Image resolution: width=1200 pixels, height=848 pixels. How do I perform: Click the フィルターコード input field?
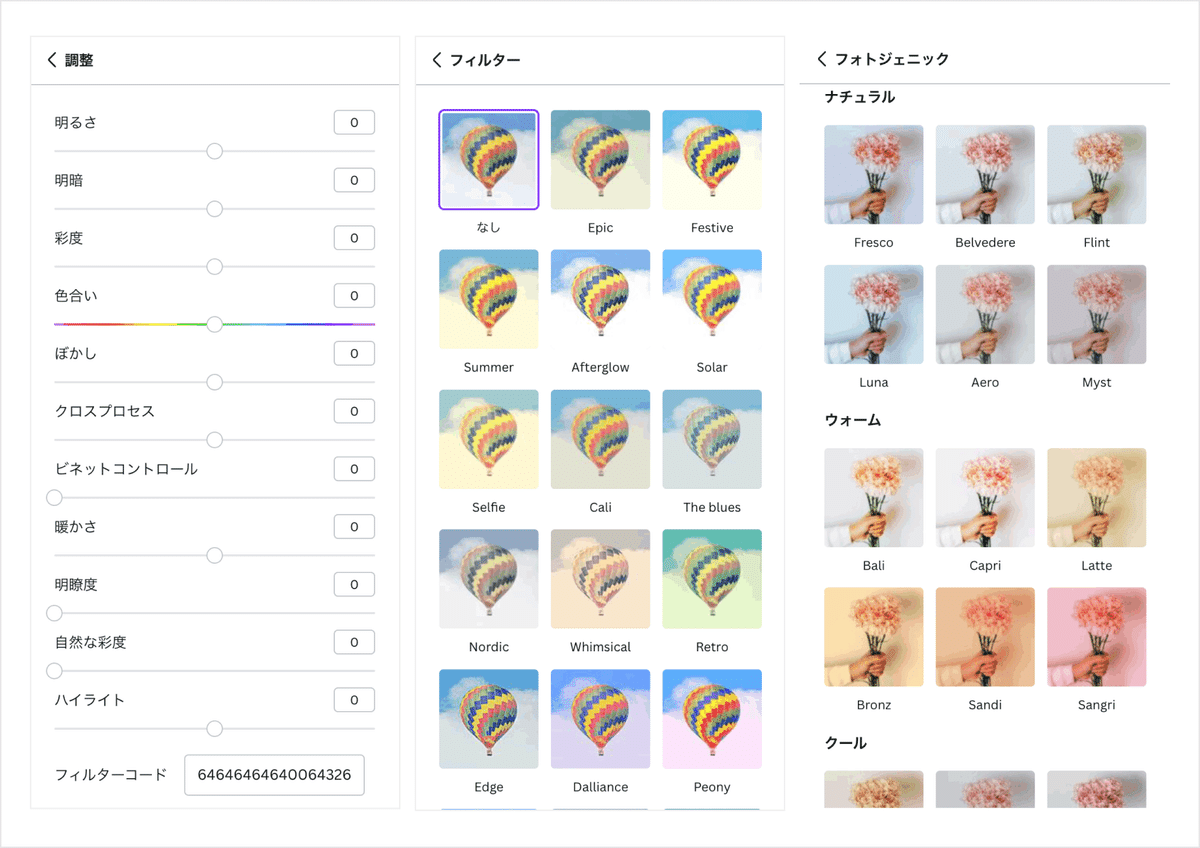[274, 775]
